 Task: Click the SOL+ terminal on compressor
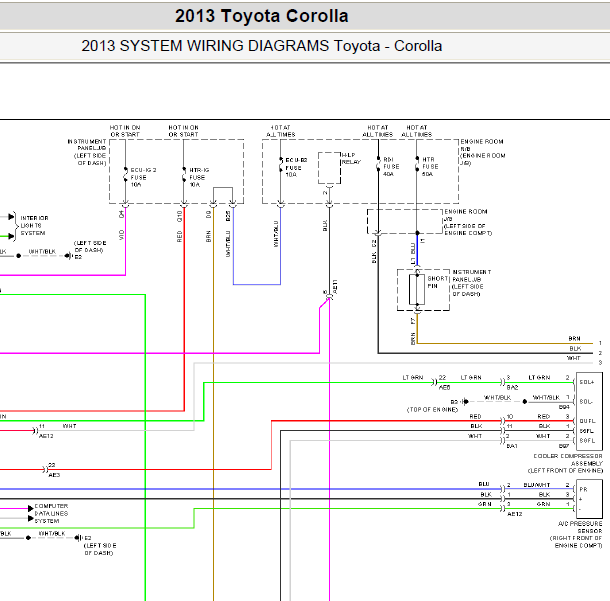[587, 382]
